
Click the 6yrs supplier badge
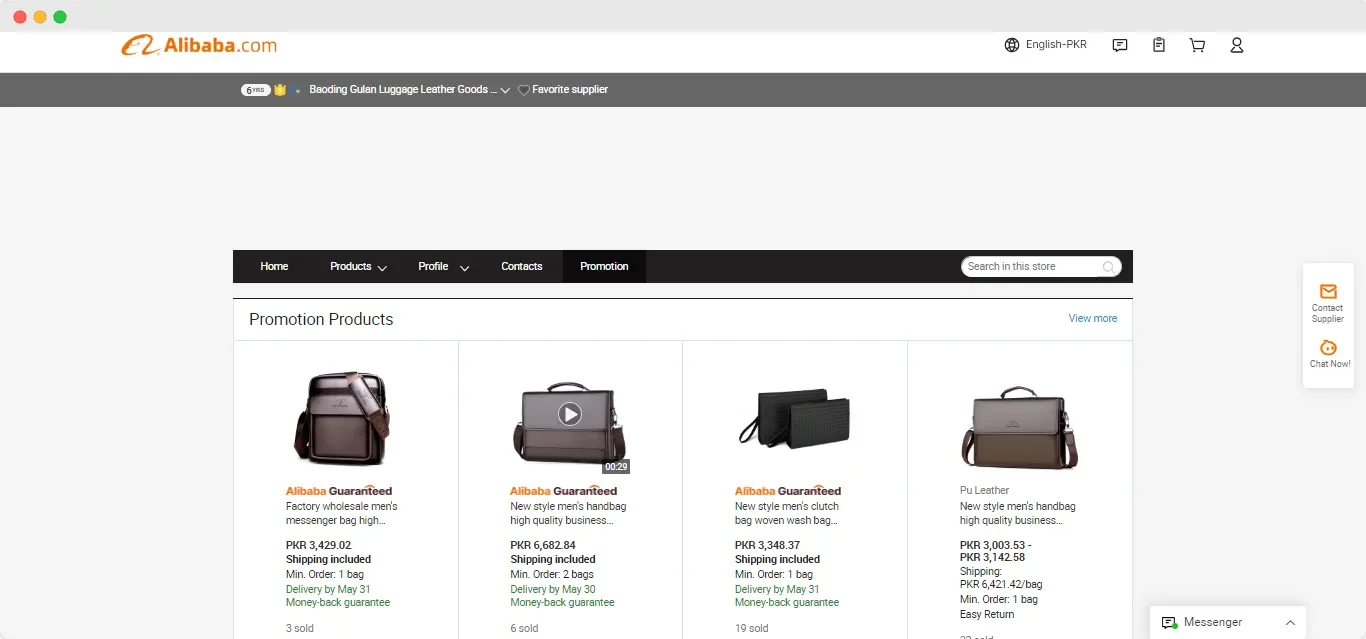tap(256, 89)
